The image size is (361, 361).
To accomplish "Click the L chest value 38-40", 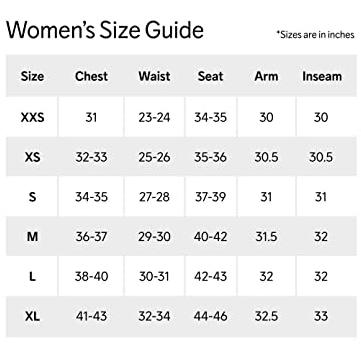I will tap(91, 276).
